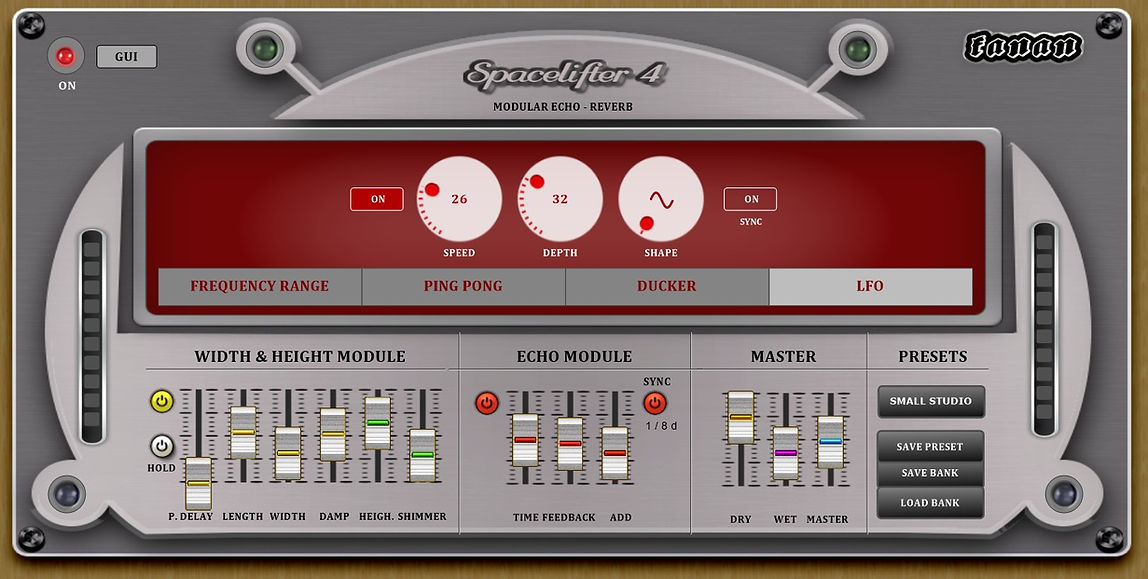The image size is (1148, 579).
Task: Click the LOAD BANK button
Action: tap(930, 503)
